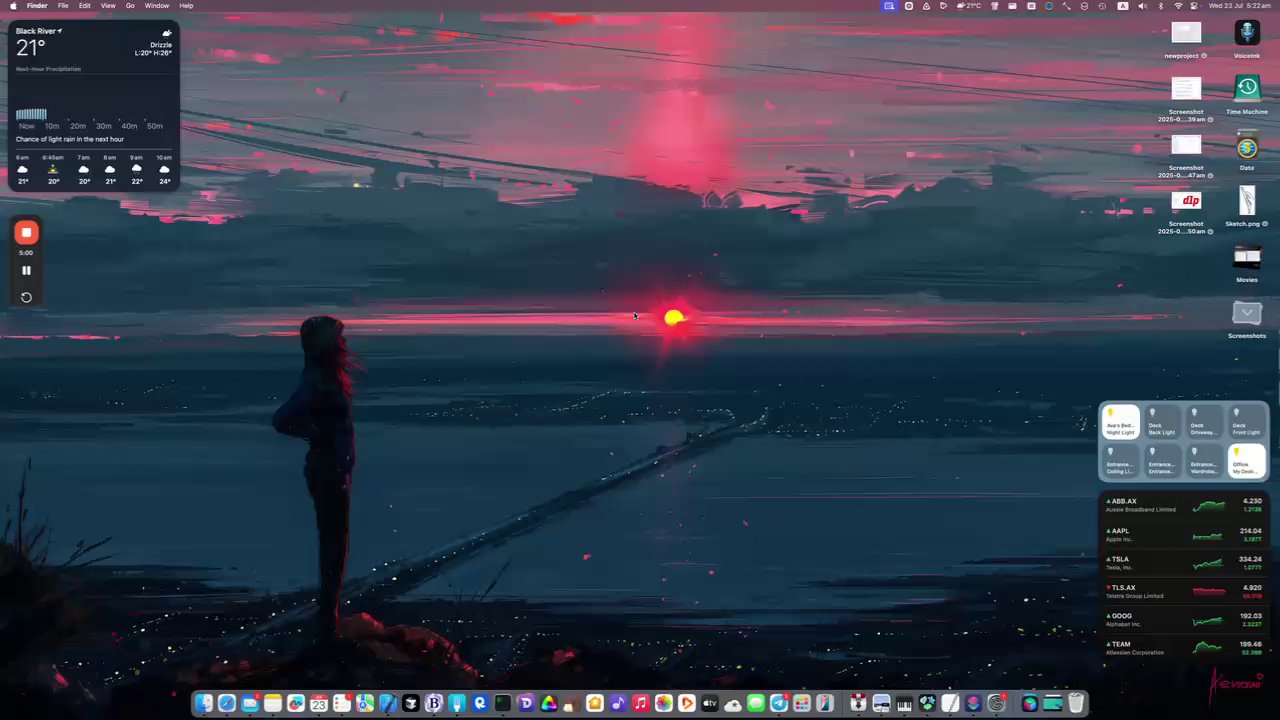The width and height of the screenshot is (1280, 720).
Task: Open the VoiceInk desktop icon
Action: 1247,38
